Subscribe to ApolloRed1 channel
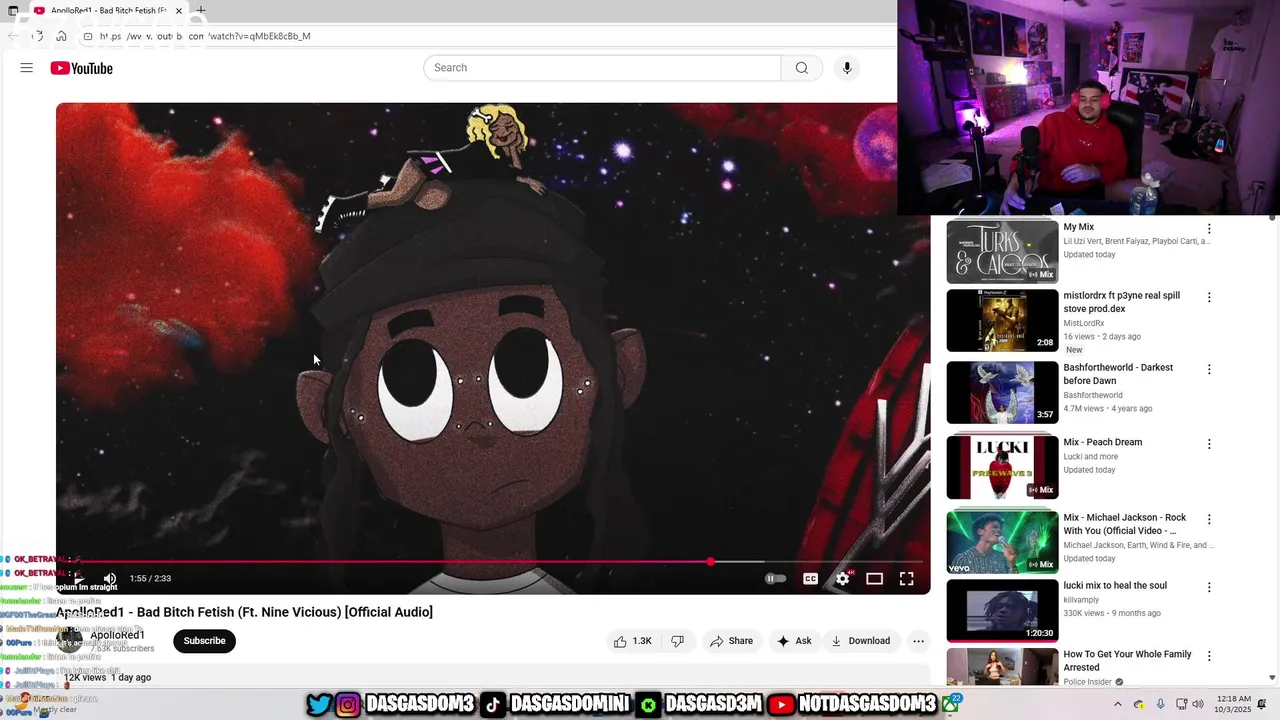Viewport: 1280px width, 720px height. point(204,641)
